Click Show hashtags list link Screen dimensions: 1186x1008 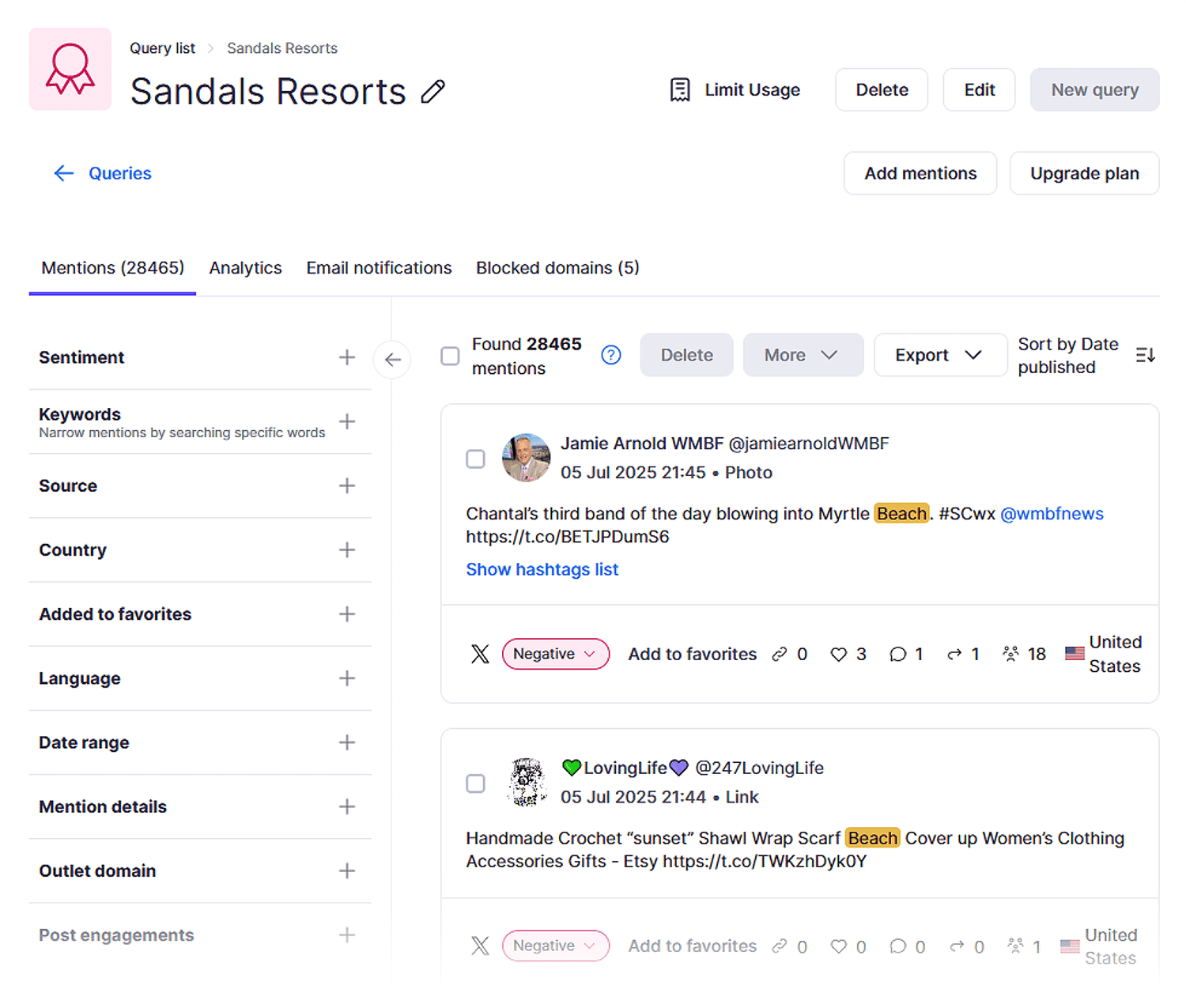point(542,570)
